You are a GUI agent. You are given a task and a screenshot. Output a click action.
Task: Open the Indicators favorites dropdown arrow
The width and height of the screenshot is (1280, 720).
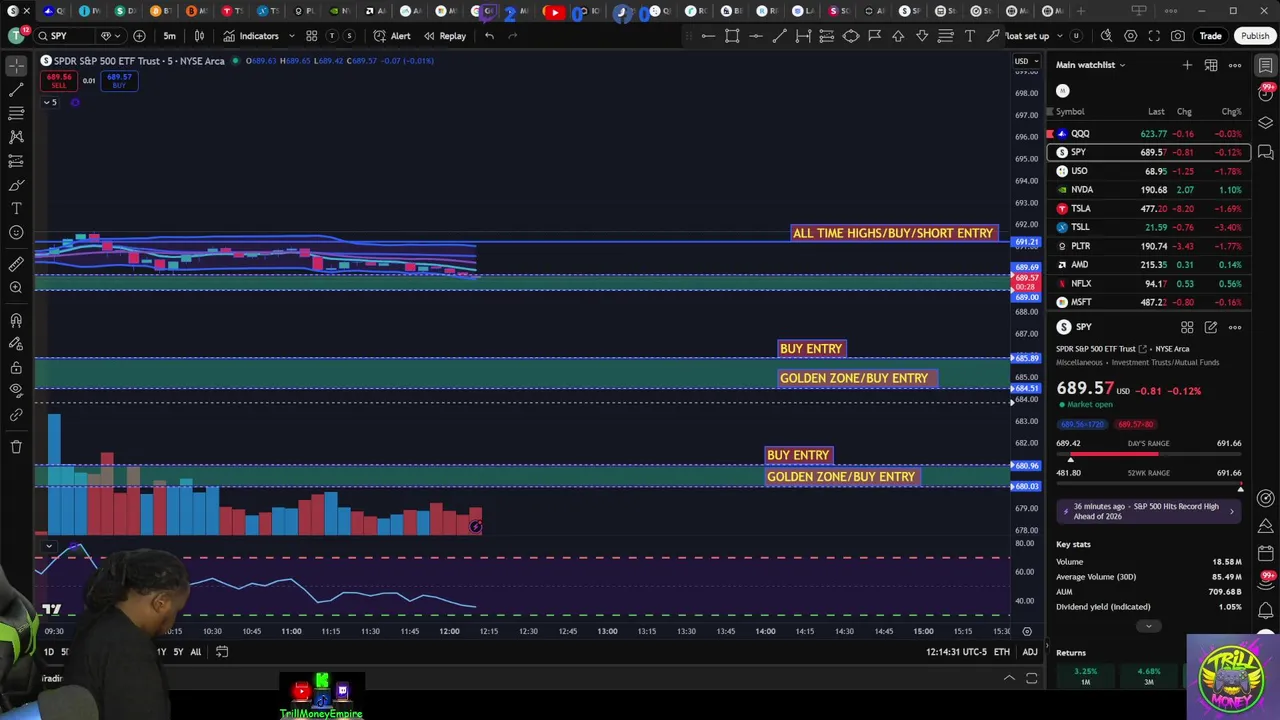pos(292,36)
